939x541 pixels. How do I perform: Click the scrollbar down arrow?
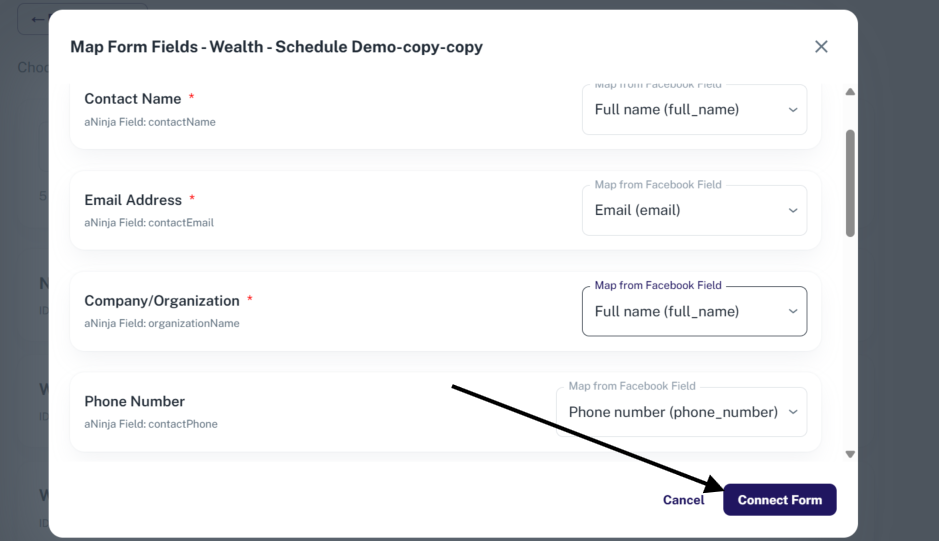pos(850,454)
